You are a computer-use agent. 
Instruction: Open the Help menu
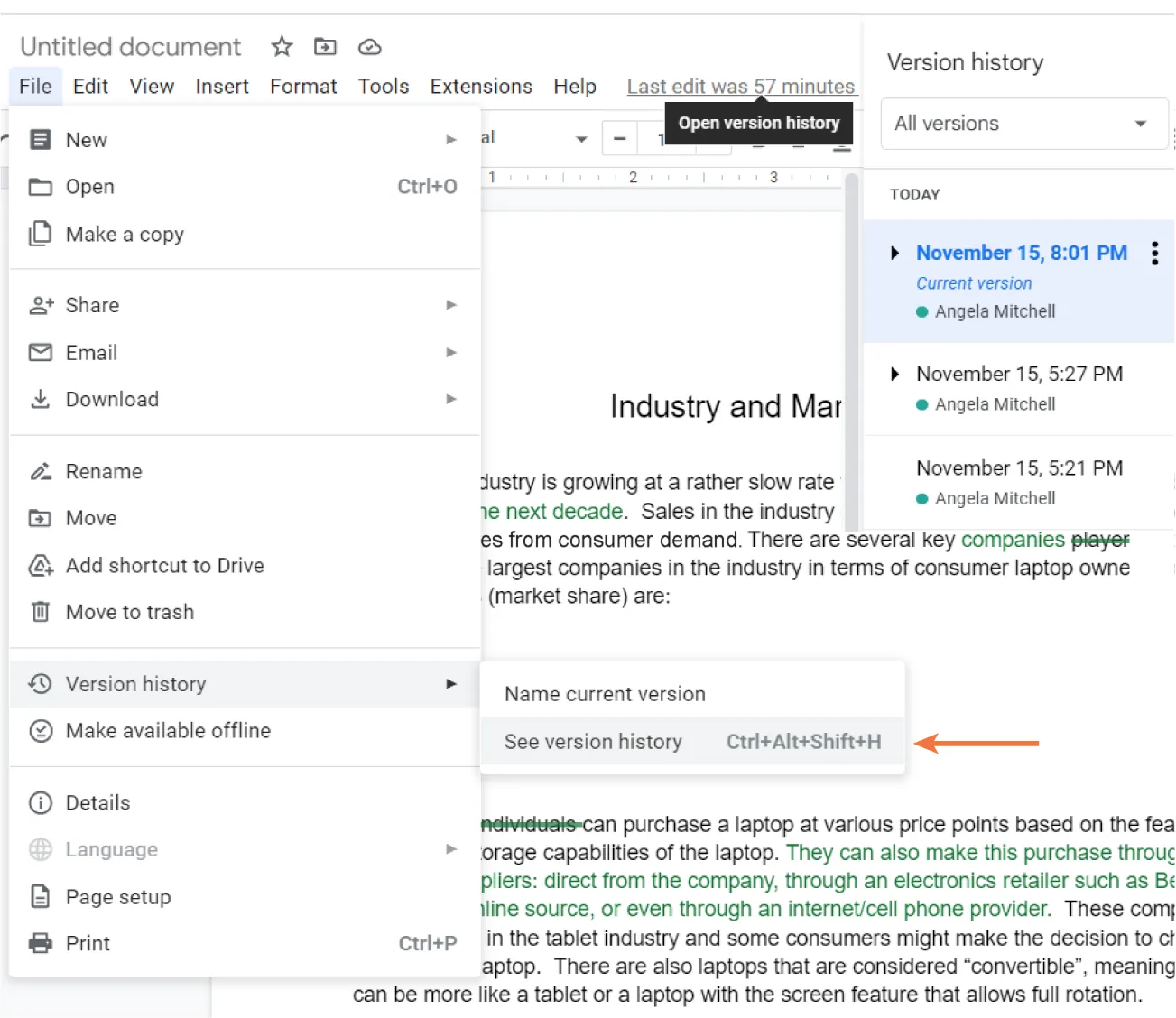point(575,86)
